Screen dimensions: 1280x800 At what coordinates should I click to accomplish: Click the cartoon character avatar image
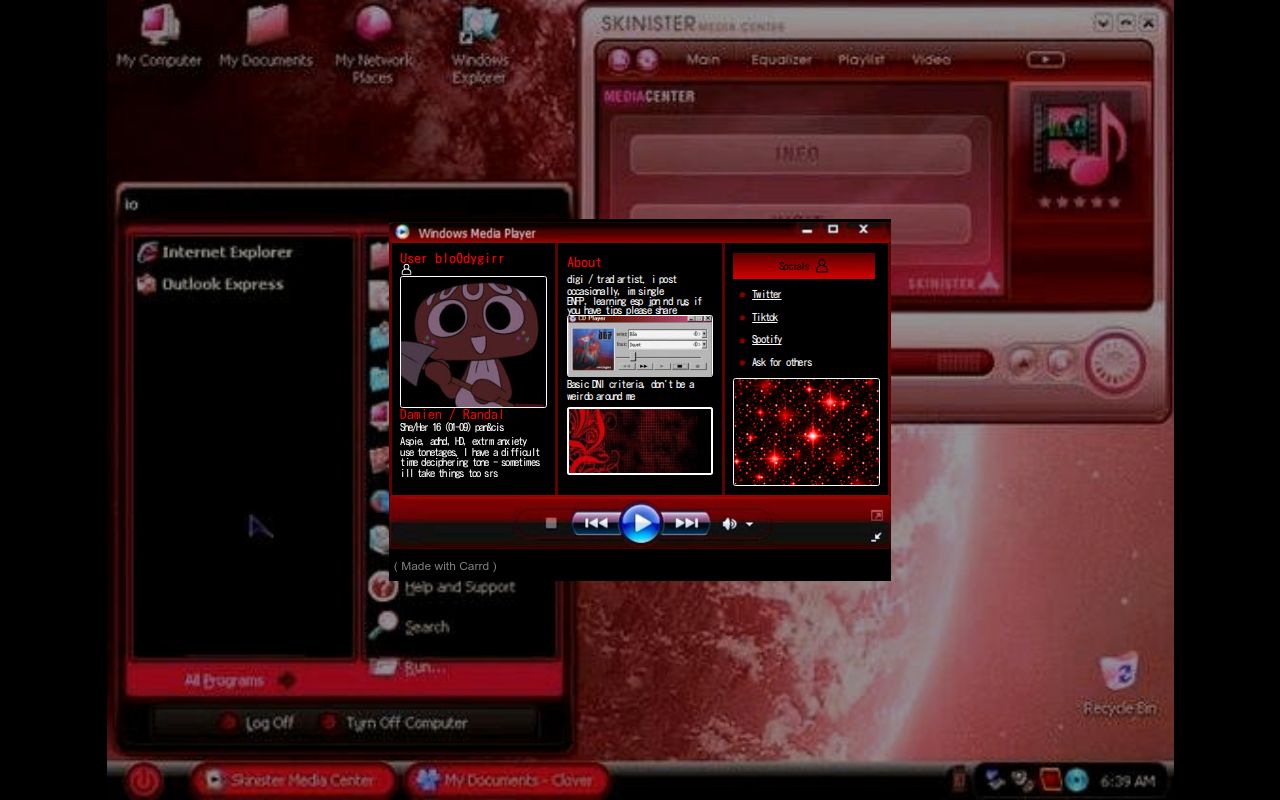click(x=473, y=342)
